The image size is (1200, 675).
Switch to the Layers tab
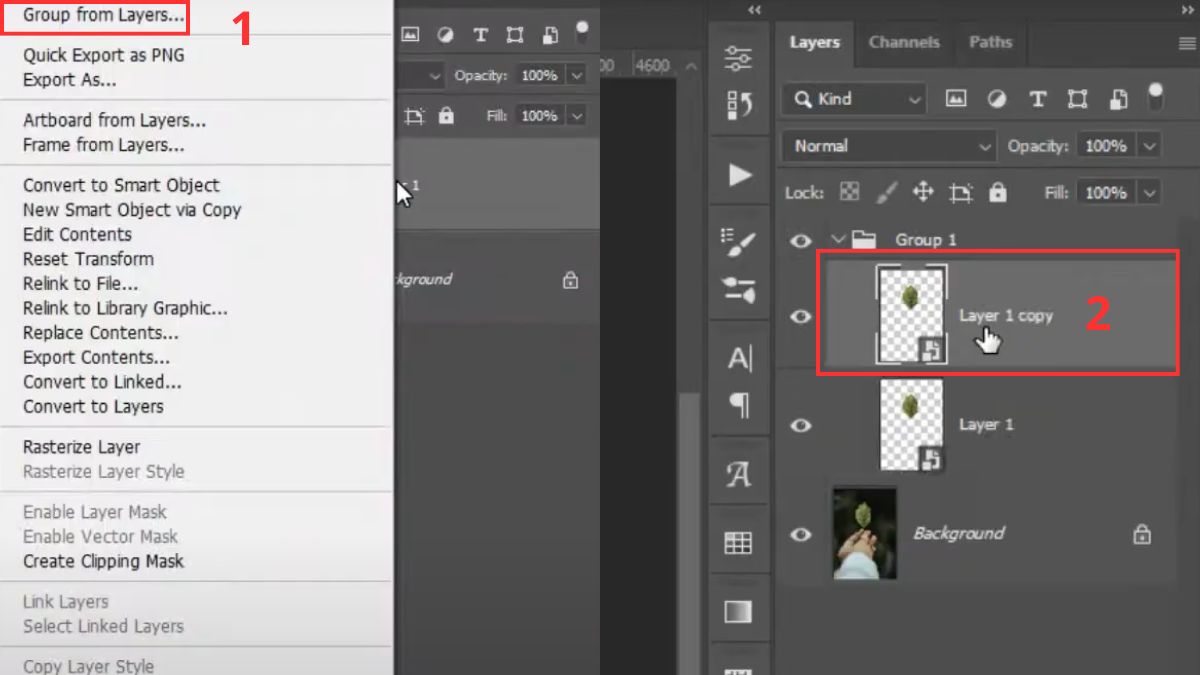(x=814, y=43)
